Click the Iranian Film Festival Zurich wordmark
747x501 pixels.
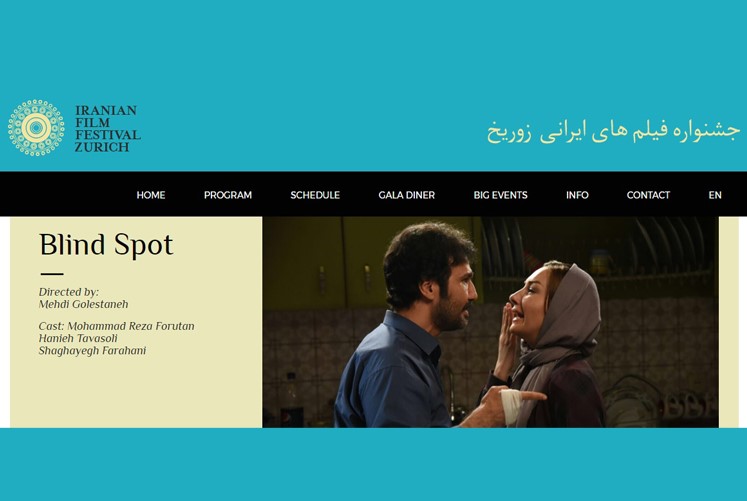click(x=108, y=129)
